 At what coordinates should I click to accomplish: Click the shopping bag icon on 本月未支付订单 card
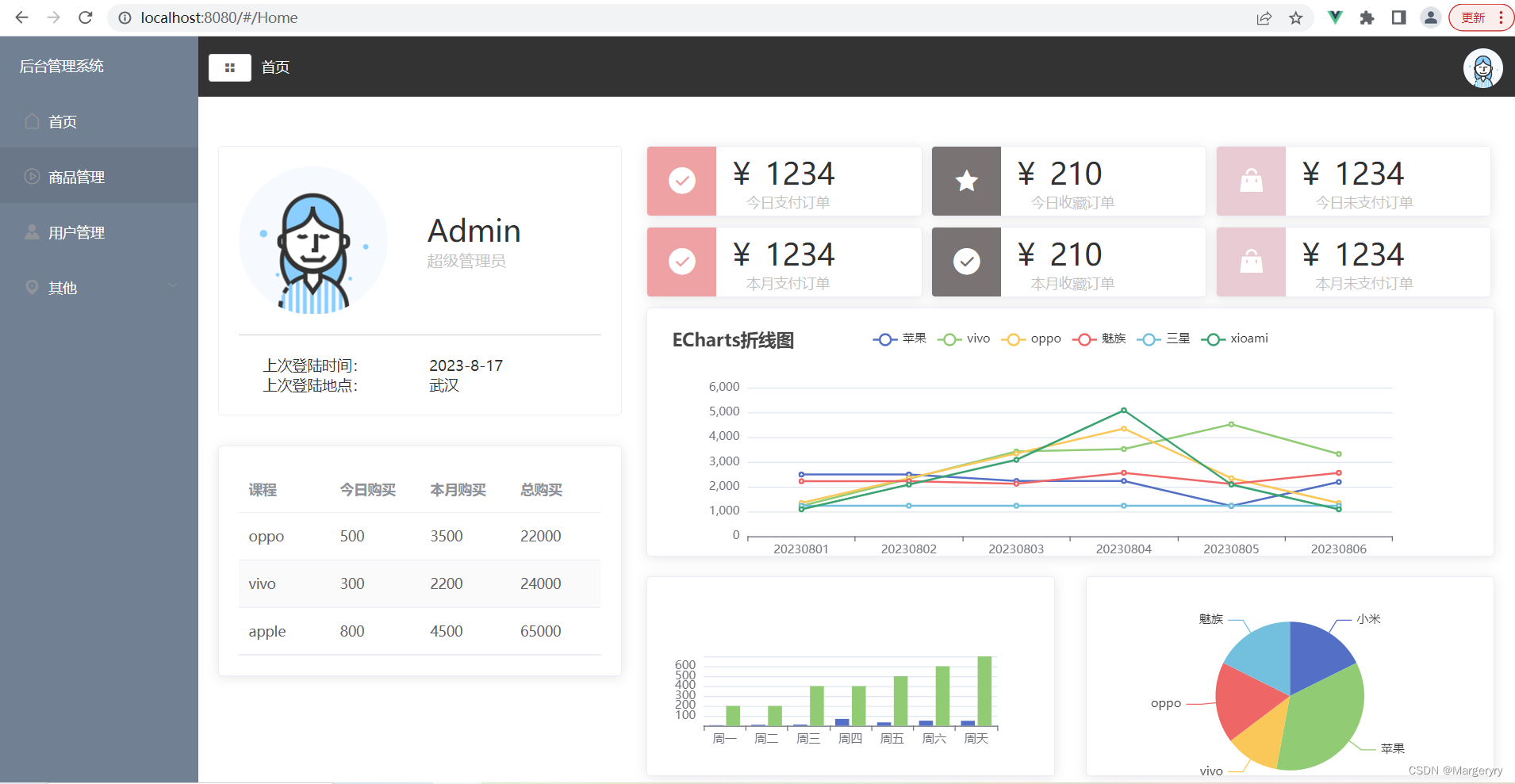pos(1251,262)
